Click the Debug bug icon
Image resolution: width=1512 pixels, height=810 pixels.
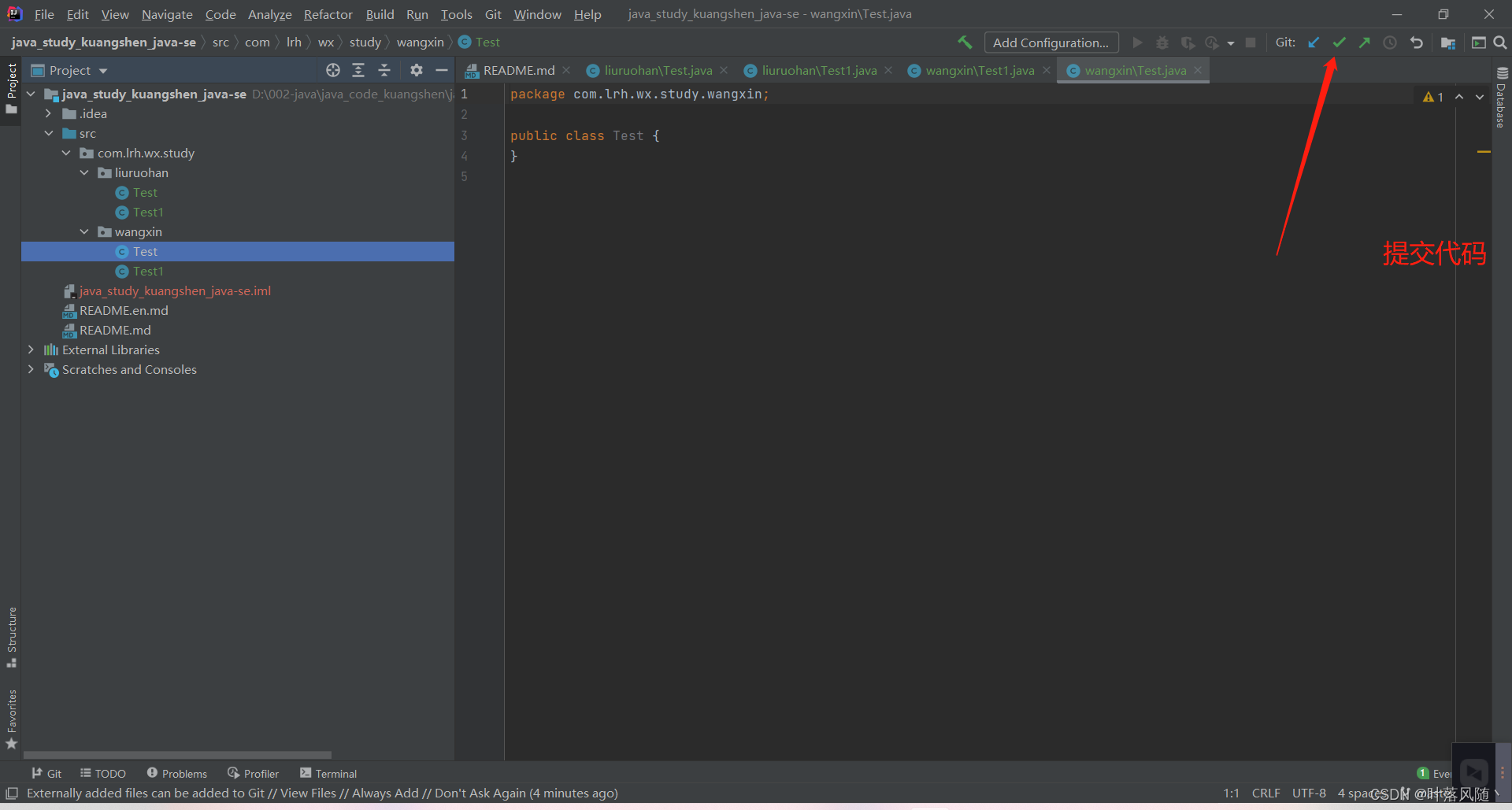coord(1162,43)
